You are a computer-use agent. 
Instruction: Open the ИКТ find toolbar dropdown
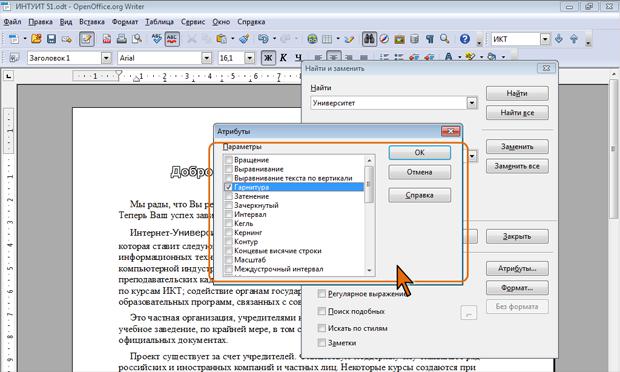(545, 39)
